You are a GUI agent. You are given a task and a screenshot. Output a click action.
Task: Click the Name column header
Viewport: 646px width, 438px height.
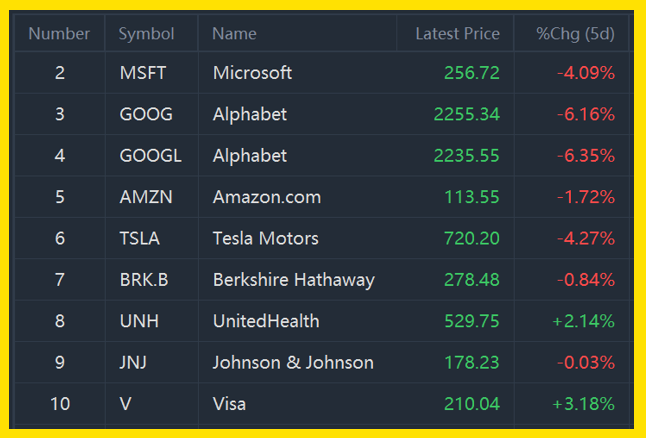234,34
